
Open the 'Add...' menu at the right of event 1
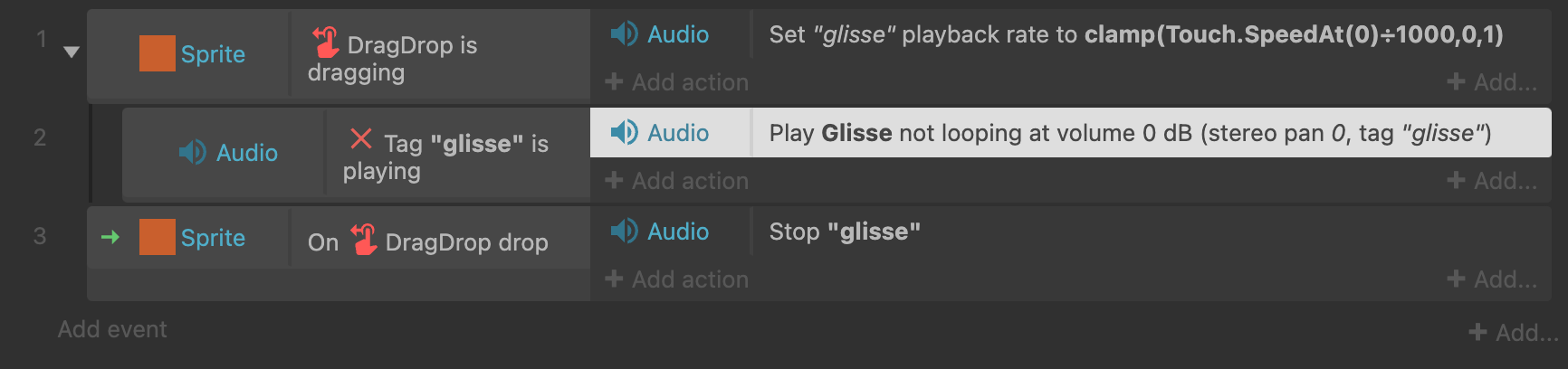tap(1492, 82)
